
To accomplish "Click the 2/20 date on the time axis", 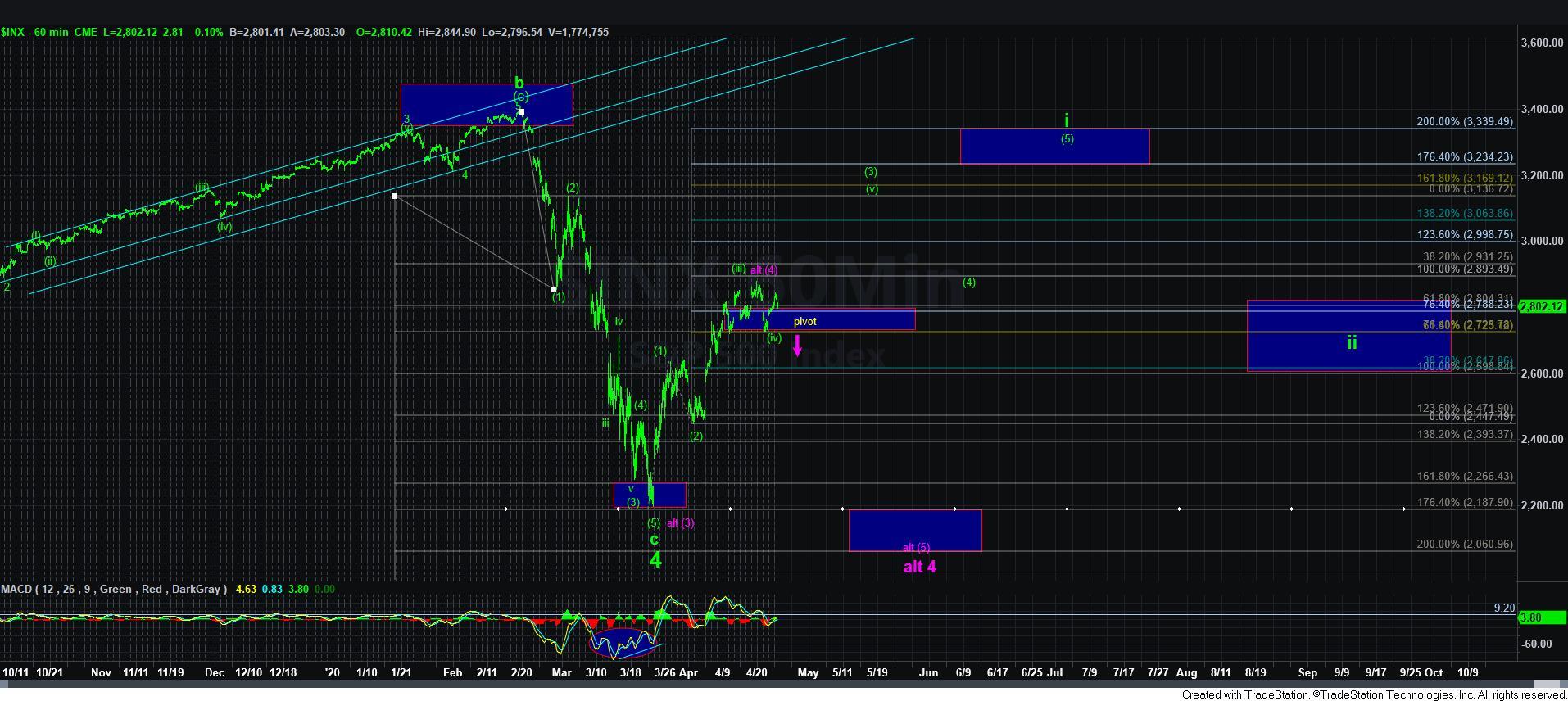I will [522, 672].
